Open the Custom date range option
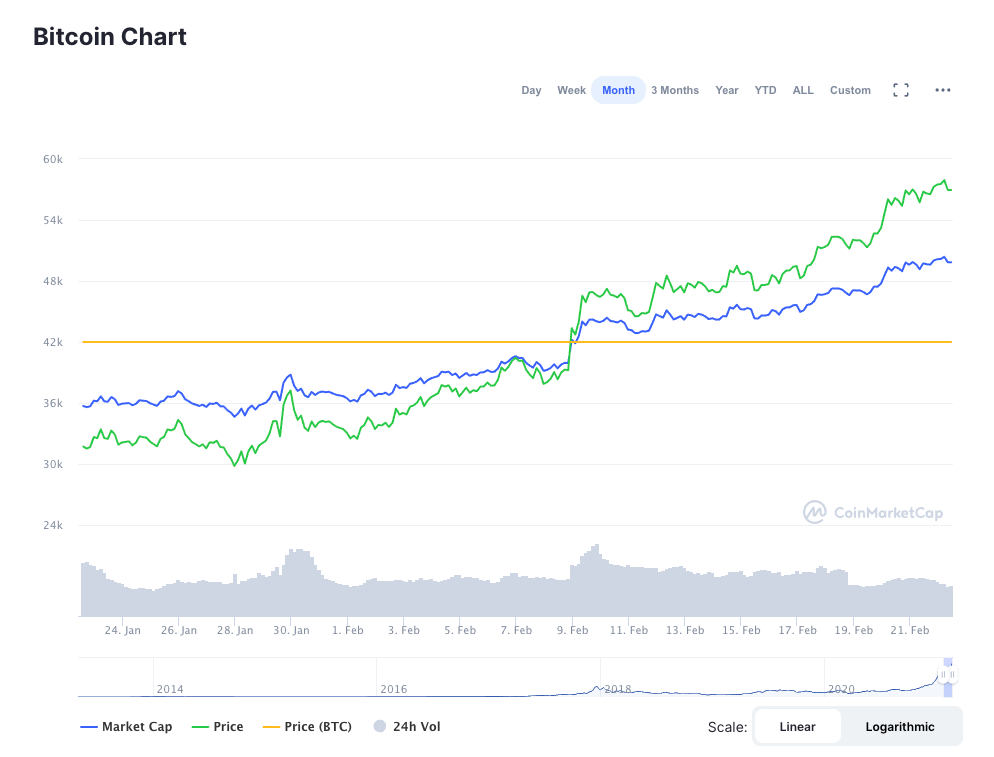The width and height of the screenshot is (994, 757). point(850,90)
